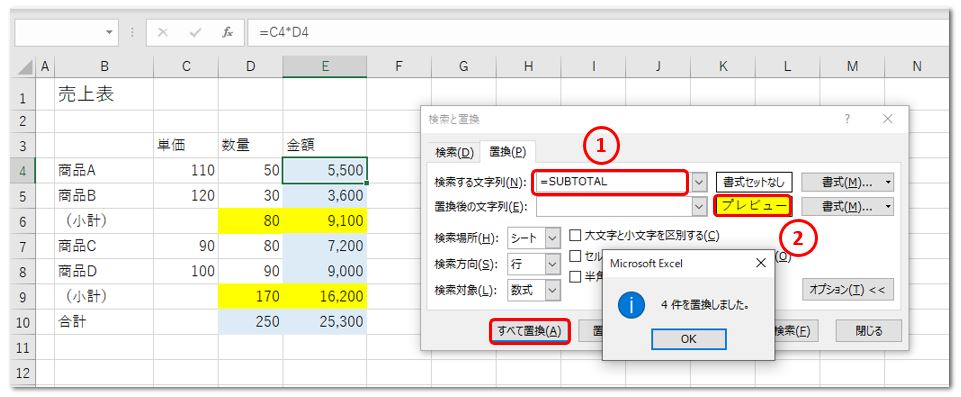This screenshot has height=397, width=961.
Task: Open 検索場所 シート dropdown
Action: tap(553, 238)
